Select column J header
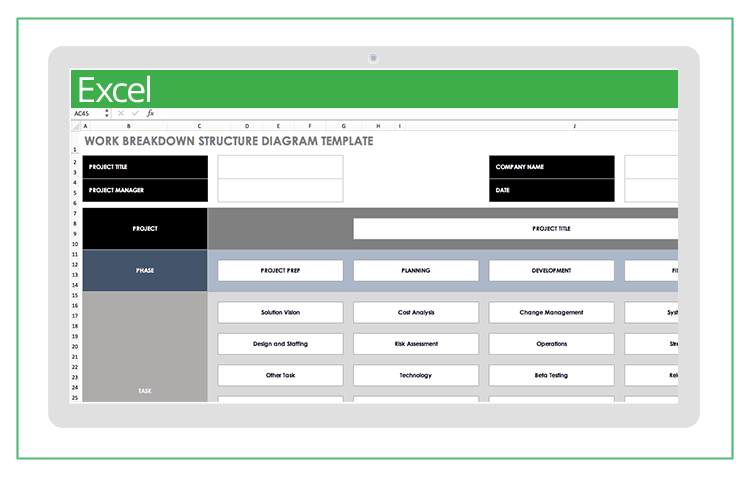The height and width of the screenshot is (479, 746). pos(574,127)
